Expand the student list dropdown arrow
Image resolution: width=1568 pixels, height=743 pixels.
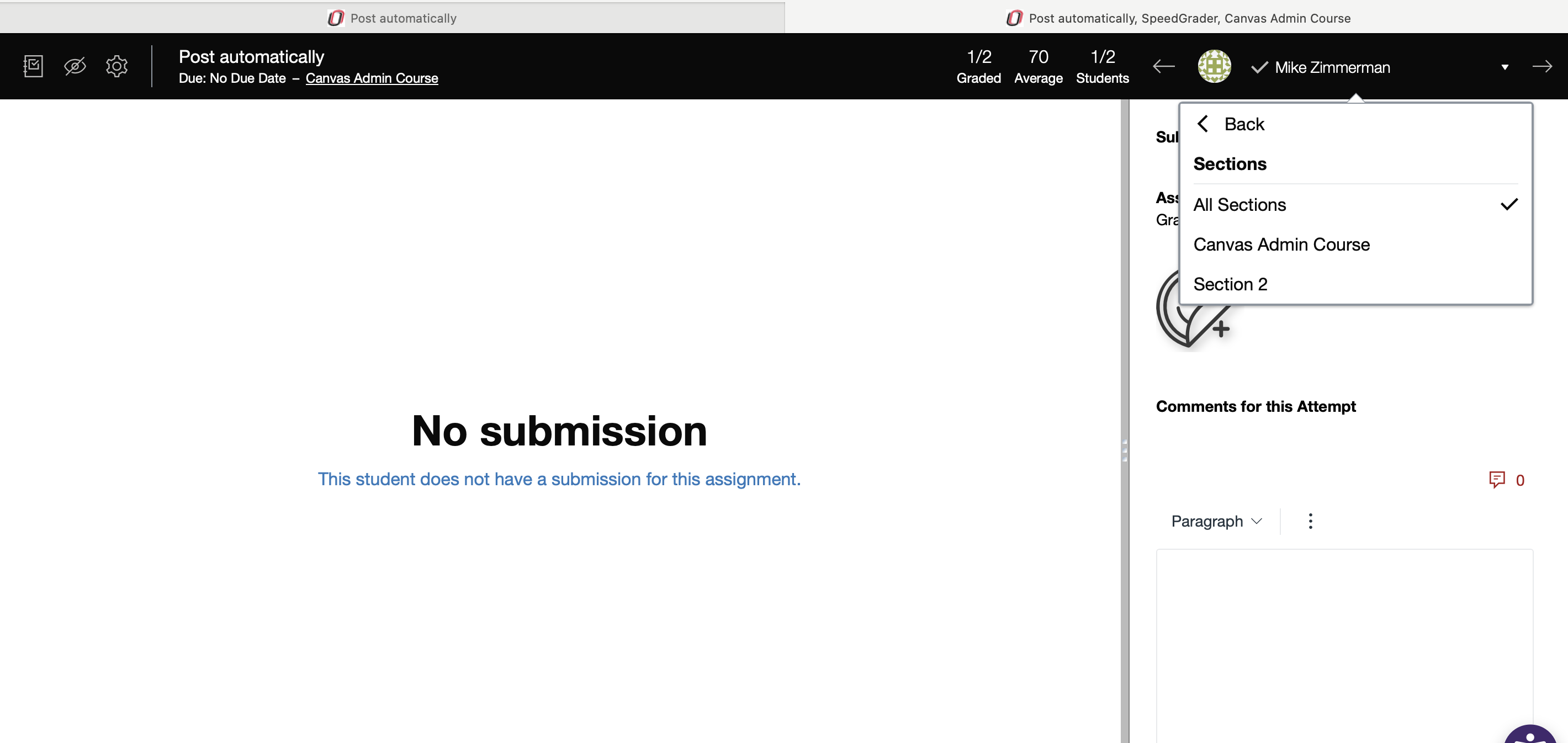tap(1504, 67)
